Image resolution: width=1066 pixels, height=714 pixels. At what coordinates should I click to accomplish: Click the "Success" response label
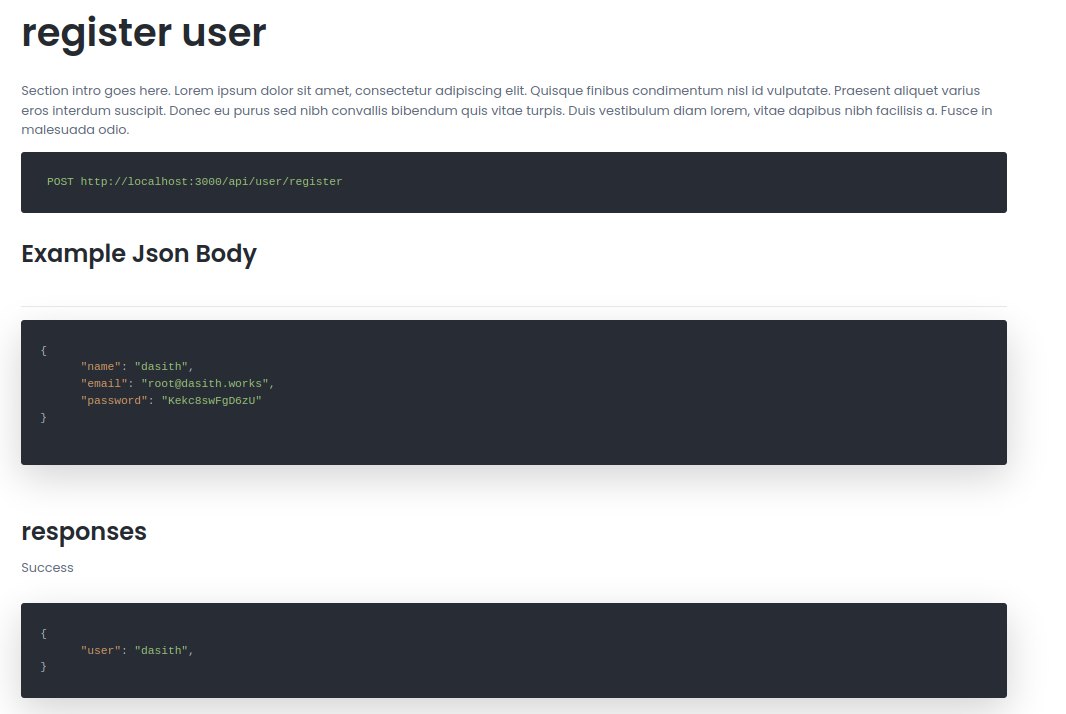coord(48,568)
